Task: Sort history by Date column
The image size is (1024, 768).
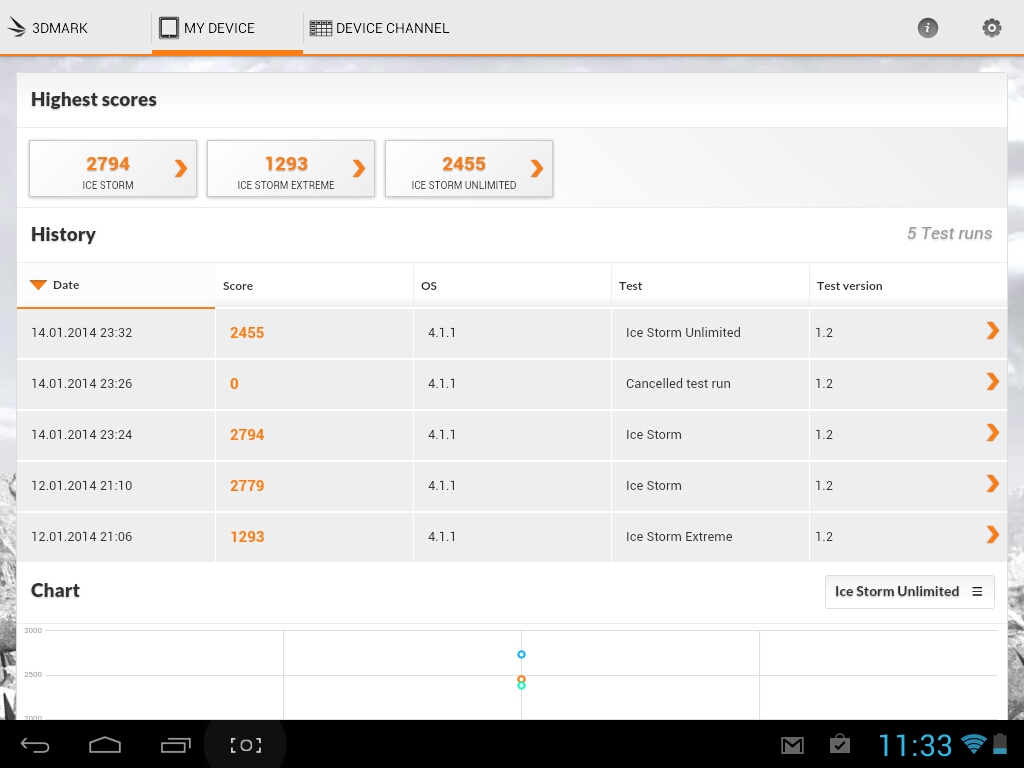Action: click(116, 285)
